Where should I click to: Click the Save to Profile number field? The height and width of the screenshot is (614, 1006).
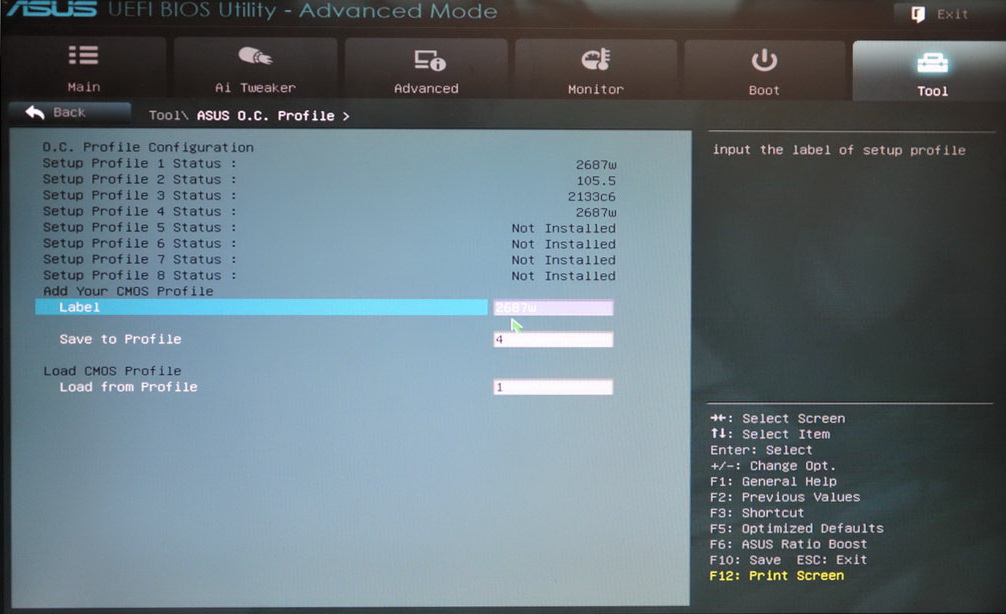[553, 339]
